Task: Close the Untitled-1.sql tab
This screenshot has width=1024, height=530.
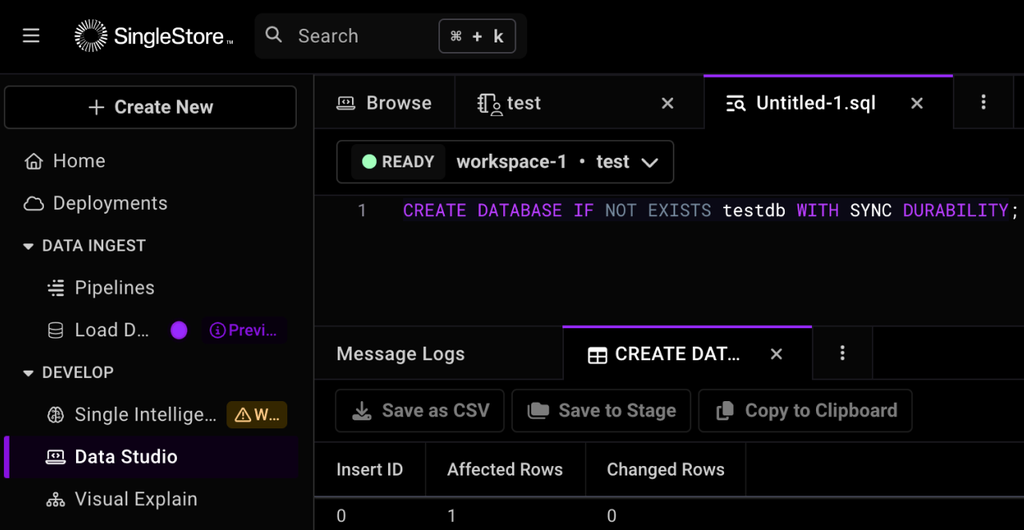Action: tap(917, 103)
